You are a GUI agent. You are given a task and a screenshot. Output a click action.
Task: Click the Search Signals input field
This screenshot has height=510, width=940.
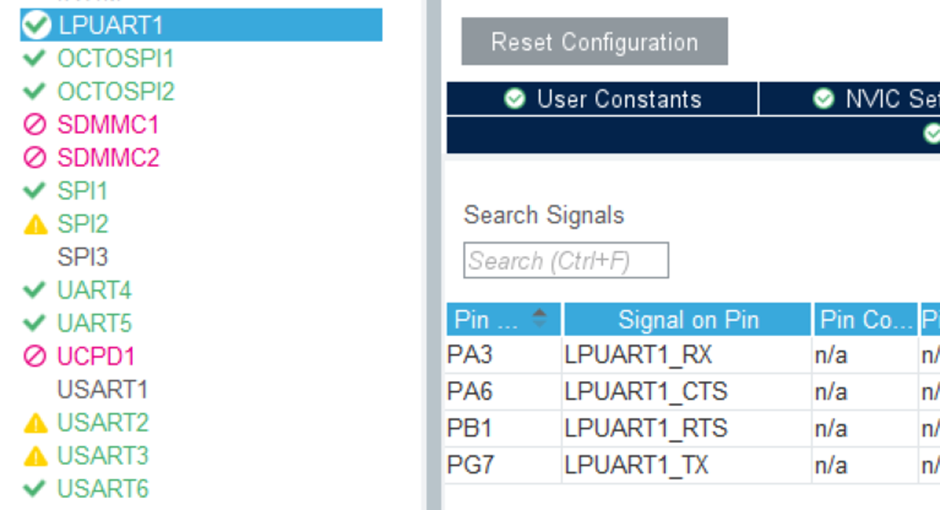point(566,261)
